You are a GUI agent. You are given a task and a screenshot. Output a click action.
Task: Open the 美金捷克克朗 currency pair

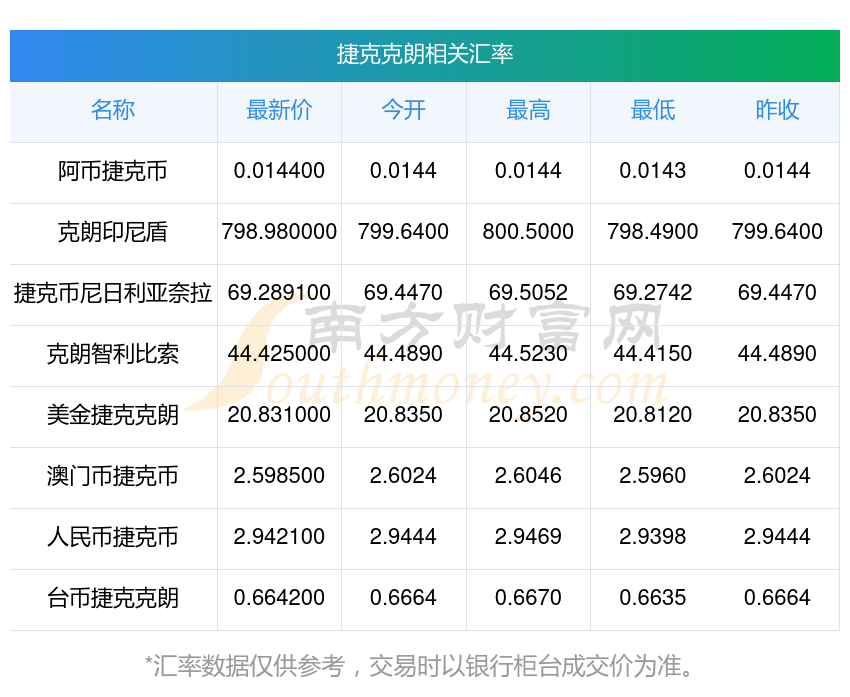pos(113,416)
